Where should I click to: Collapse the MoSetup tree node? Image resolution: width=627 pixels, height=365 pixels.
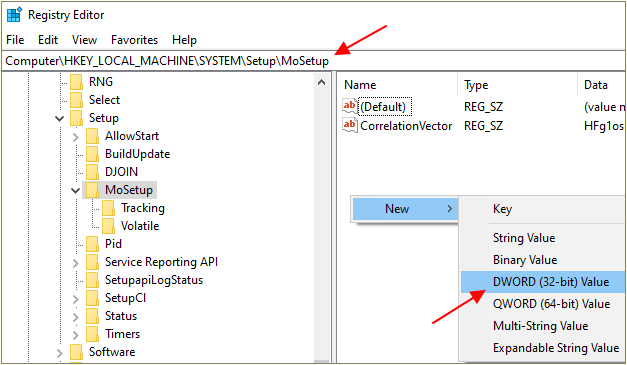tap(76, 190)
